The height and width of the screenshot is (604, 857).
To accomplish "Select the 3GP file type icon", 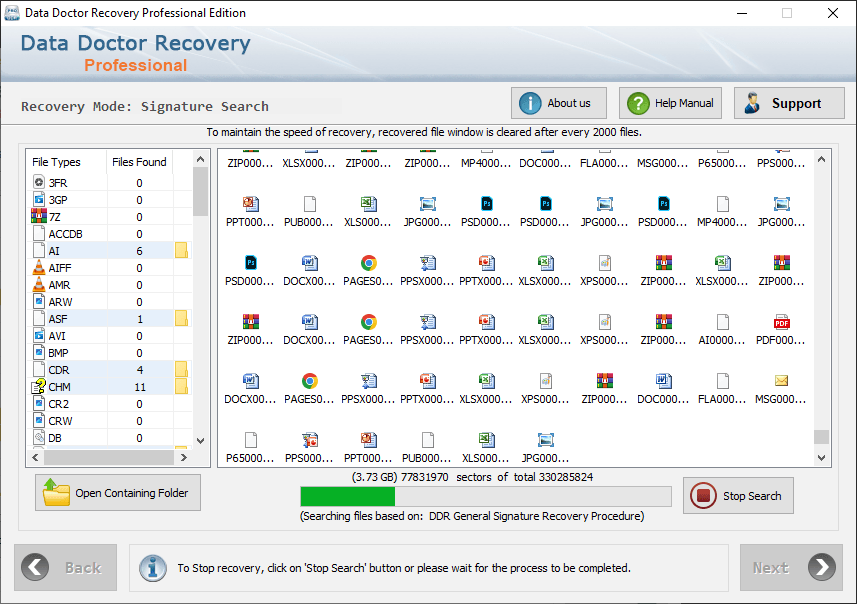I will click(39, 200).
